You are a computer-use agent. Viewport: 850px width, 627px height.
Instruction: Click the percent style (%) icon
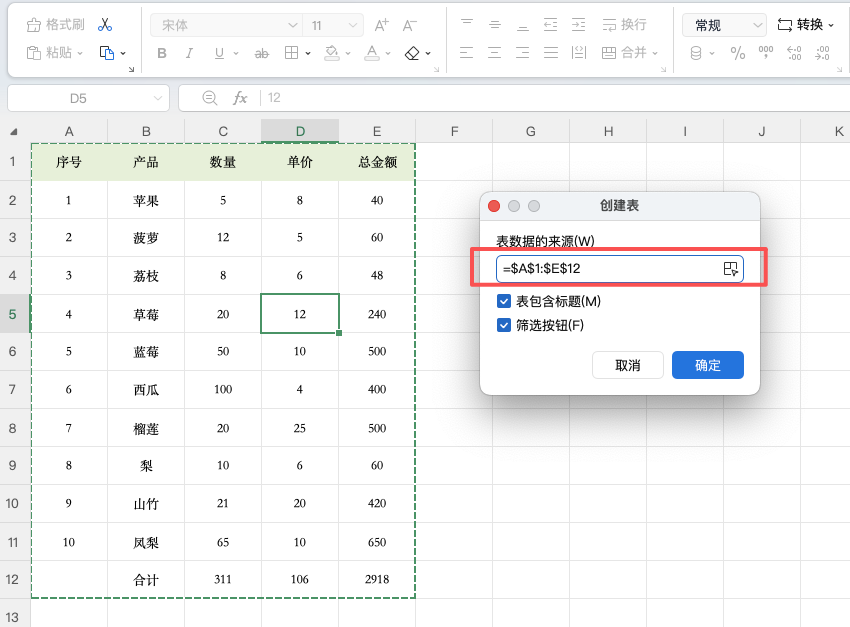[x=737, y=53]
